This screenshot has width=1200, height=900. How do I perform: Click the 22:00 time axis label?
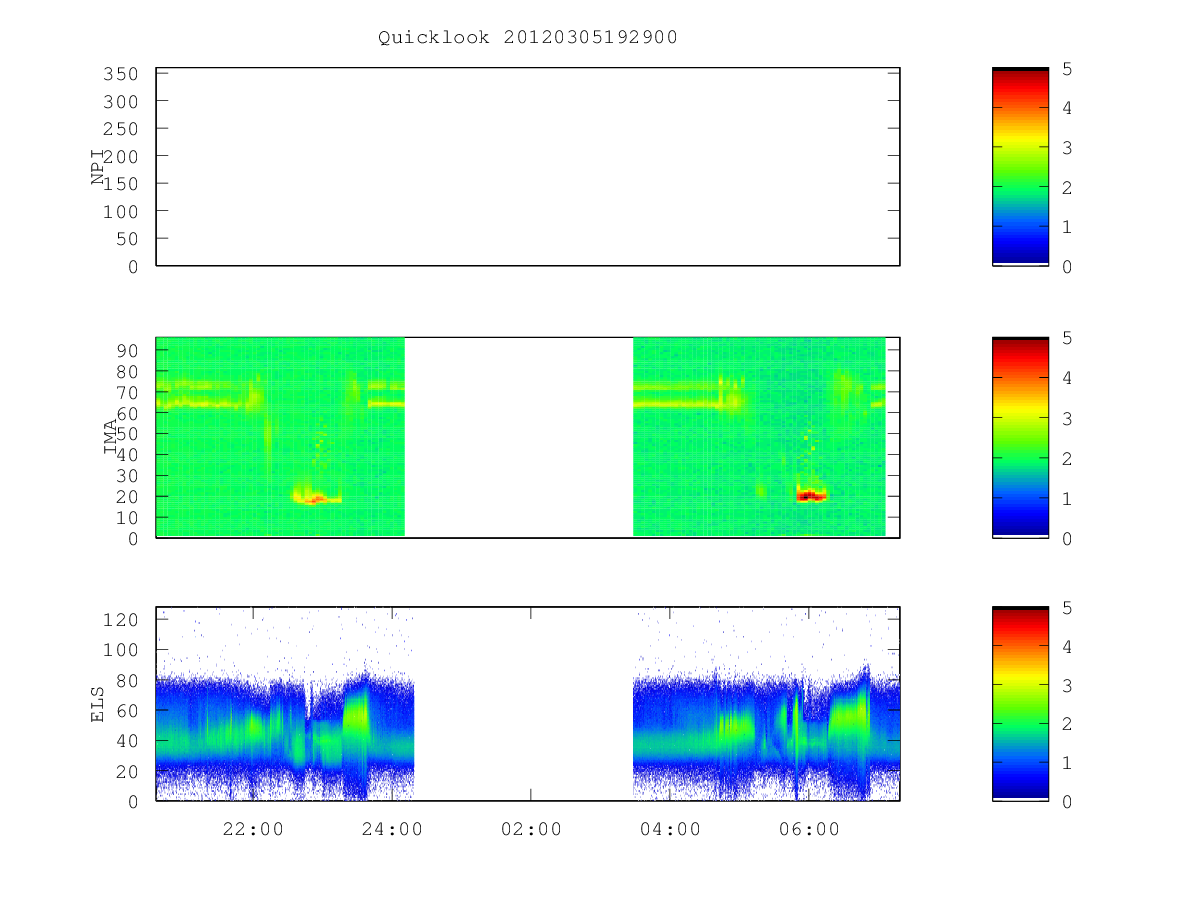tap(253, 829)
